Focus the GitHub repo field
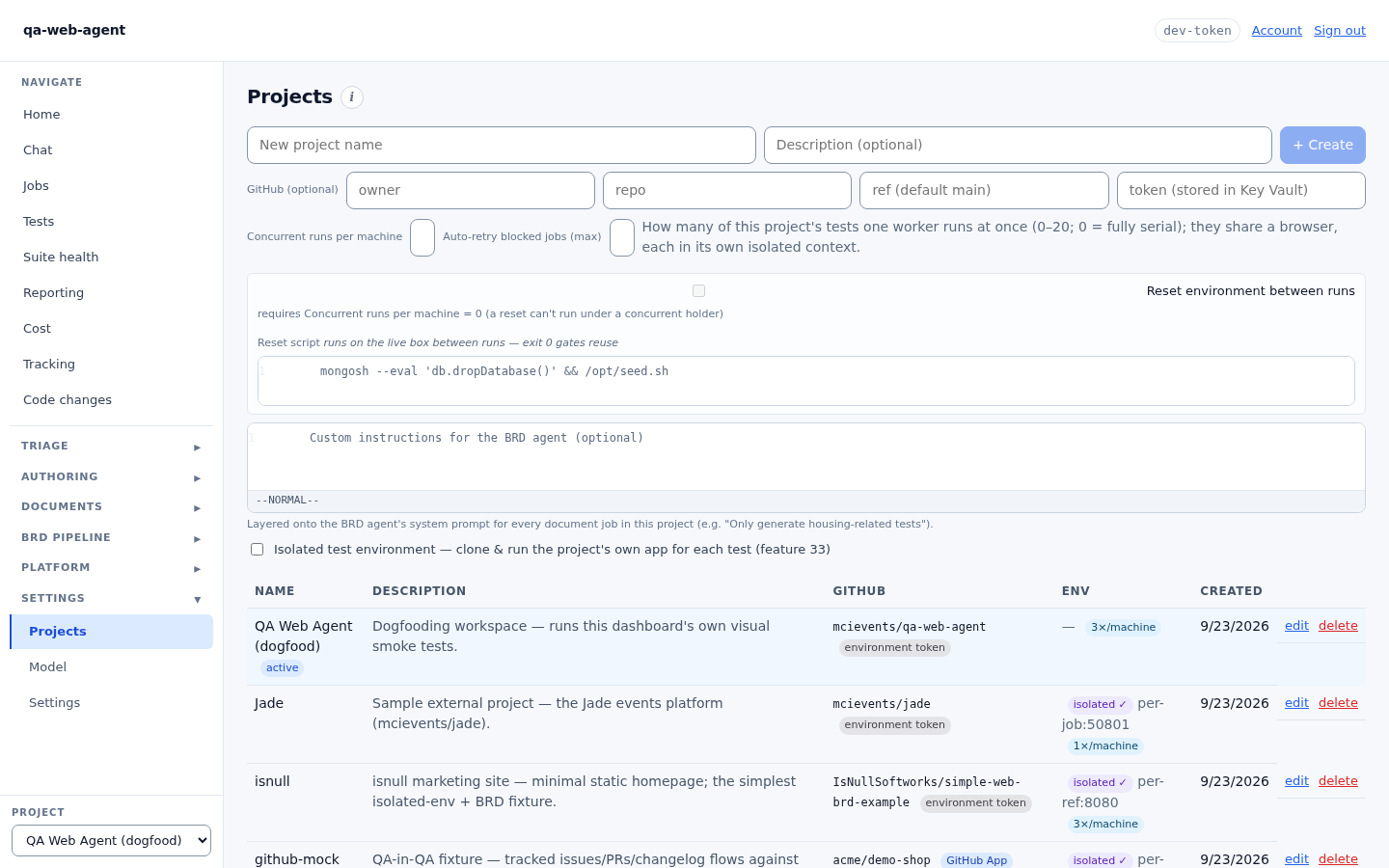1389x868 pixels. (727, 190)
